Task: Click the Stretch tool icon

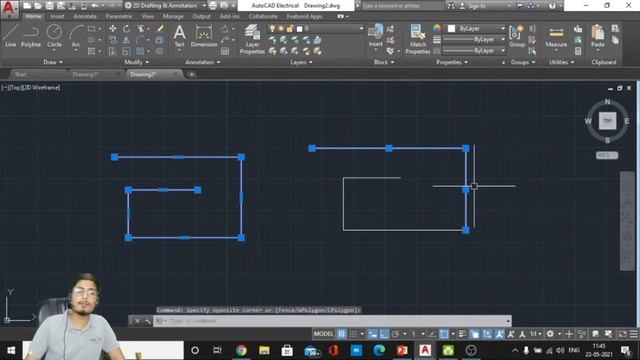Action: [113, 51]
